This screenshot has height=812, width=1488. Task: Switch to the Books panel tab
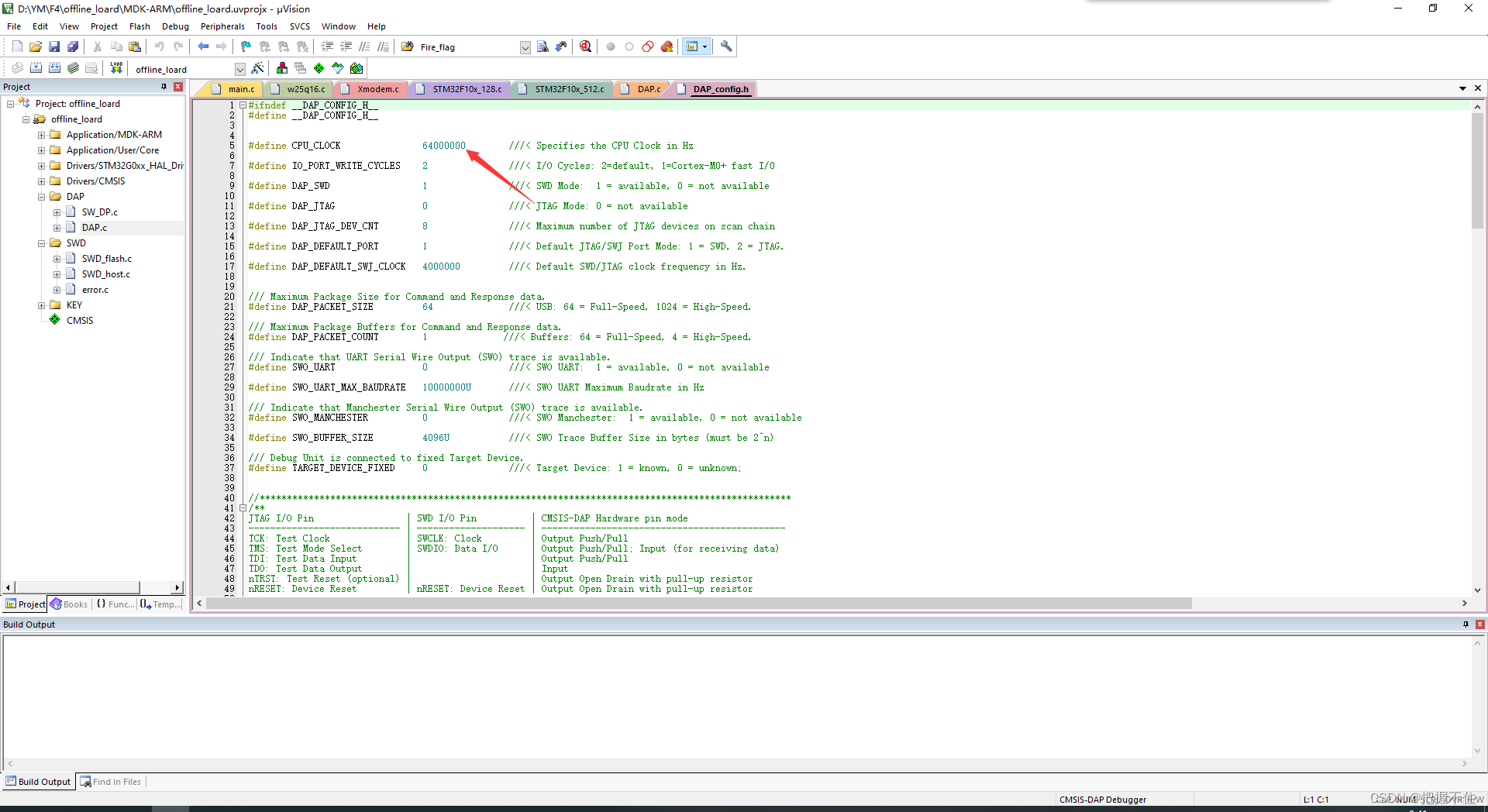pyautogui.click(x=69, y=604)
